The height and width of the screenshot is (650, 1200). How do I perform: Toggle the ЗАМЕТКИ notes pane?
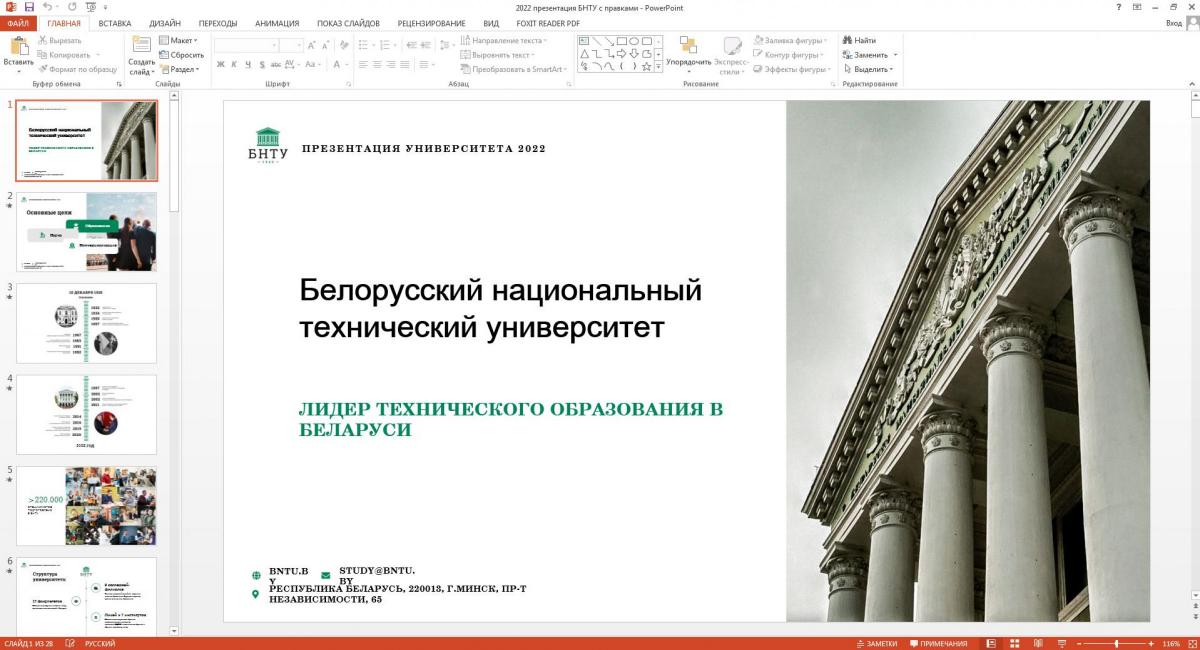875,643
